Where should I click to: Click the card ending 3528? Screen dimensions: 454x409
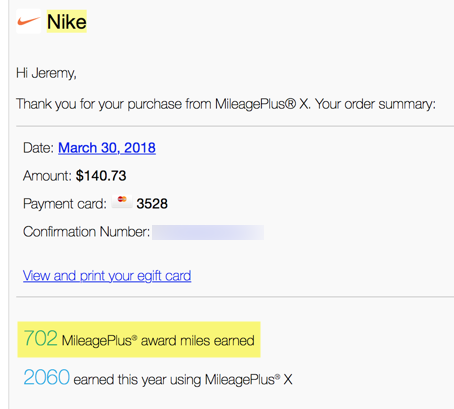pos(152,204)
